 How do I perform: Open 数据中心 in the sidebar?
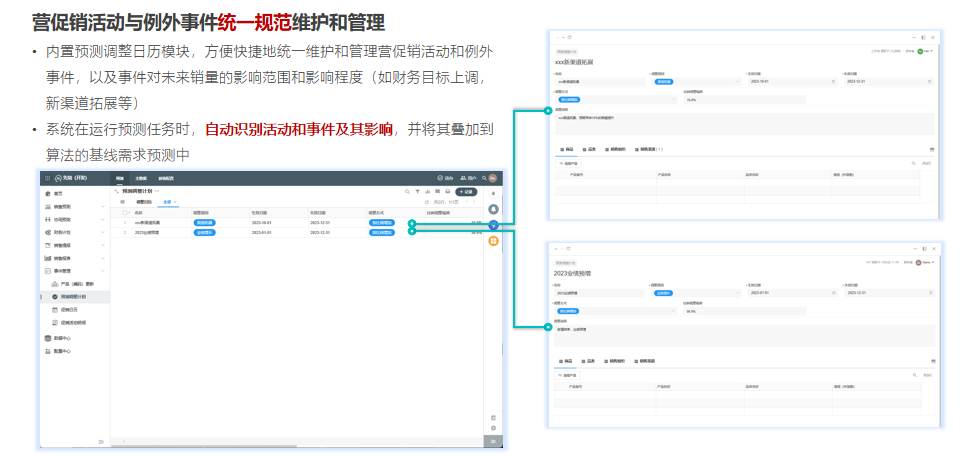pyautogui.click(x=75, y=338)
